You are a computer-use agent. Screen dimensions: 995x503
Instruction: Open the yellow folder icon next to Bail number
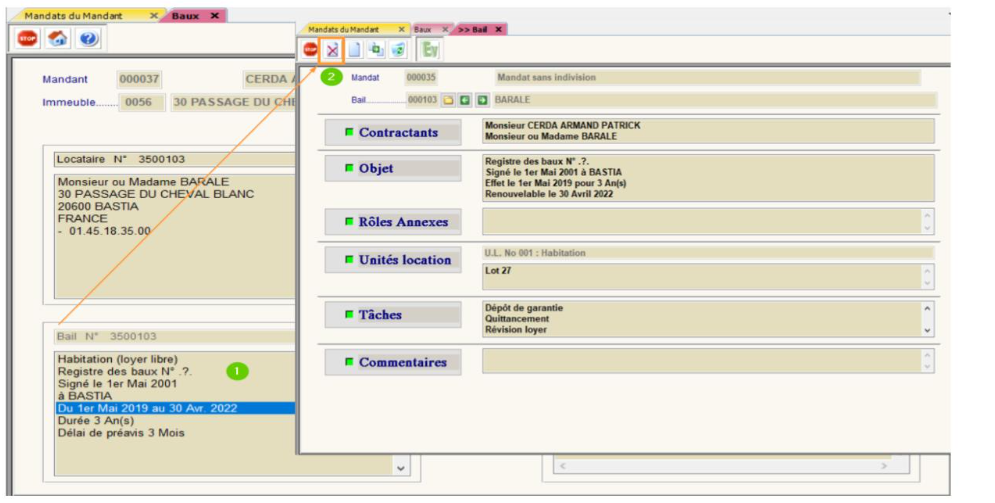(449, 100)
